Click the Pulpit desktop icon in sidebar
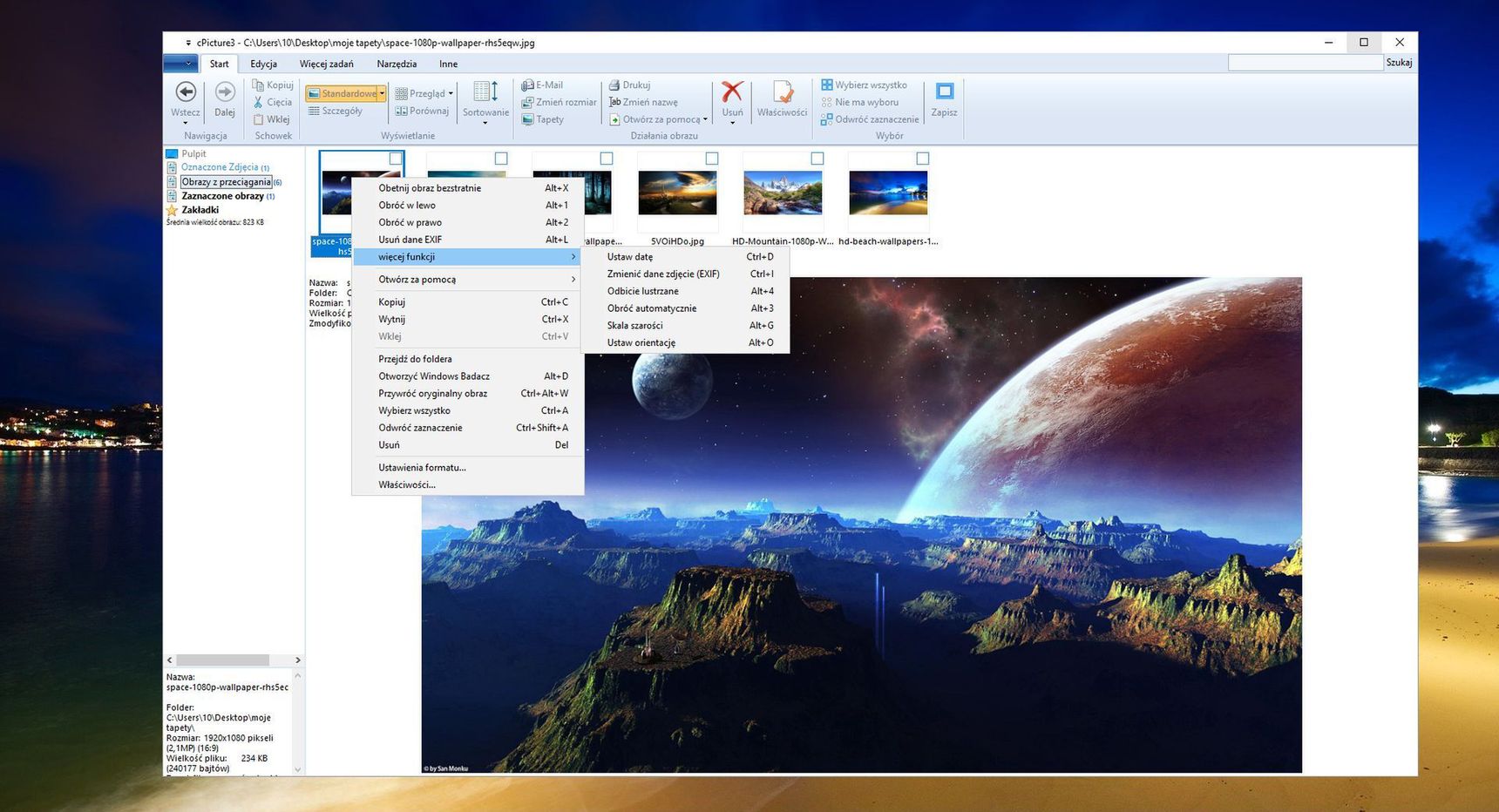This screenshot has width=1499, height=812. 172,153
